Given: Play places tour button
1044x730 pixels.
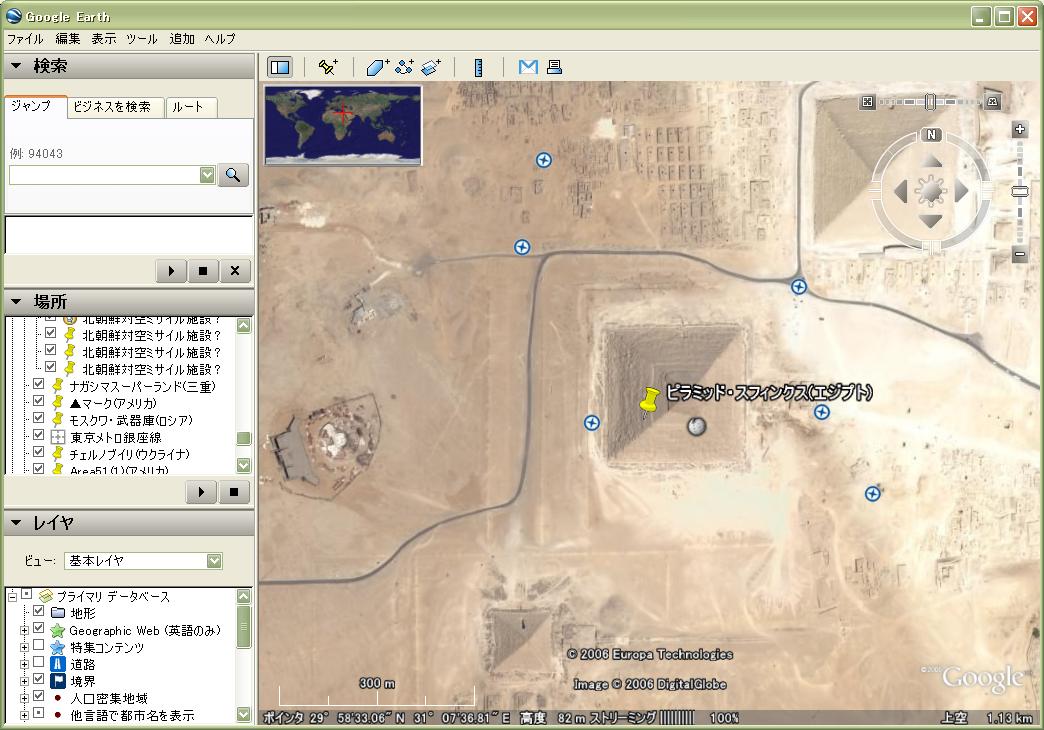Looking at the screenshot, I should coord(201,492).
